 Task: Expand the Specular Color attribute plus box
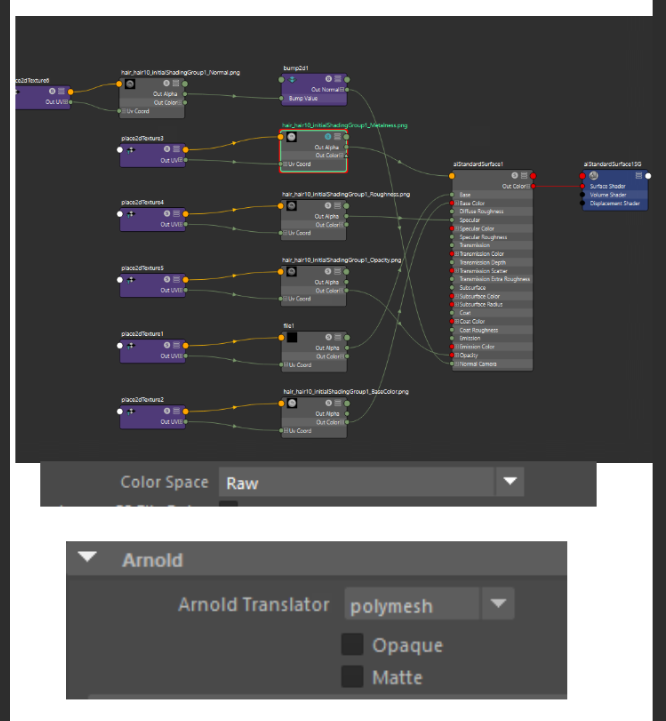457,229
